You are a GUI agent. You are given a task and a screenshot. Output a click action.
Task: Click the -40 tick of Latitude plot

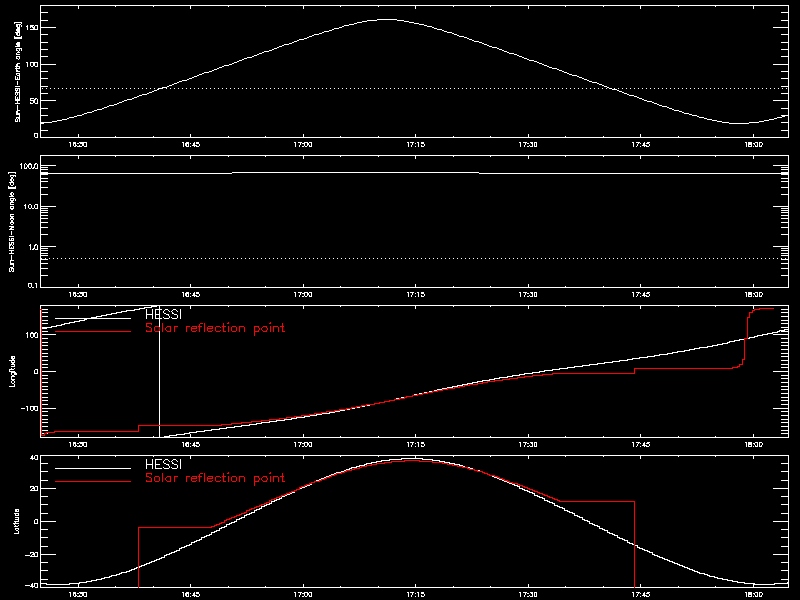[x=32, y=585]
